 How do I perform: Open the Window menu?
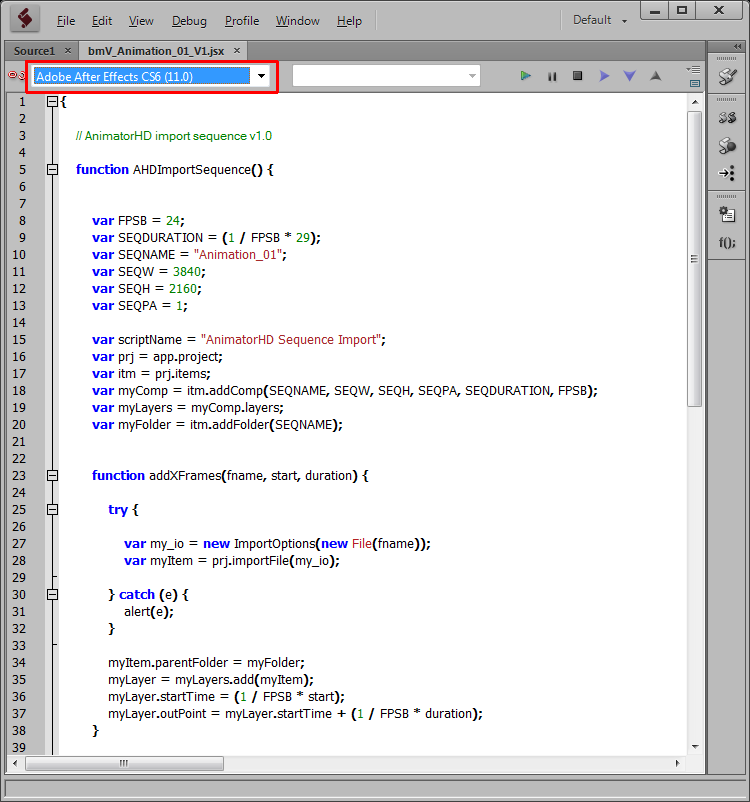click(x=298, y=21)
